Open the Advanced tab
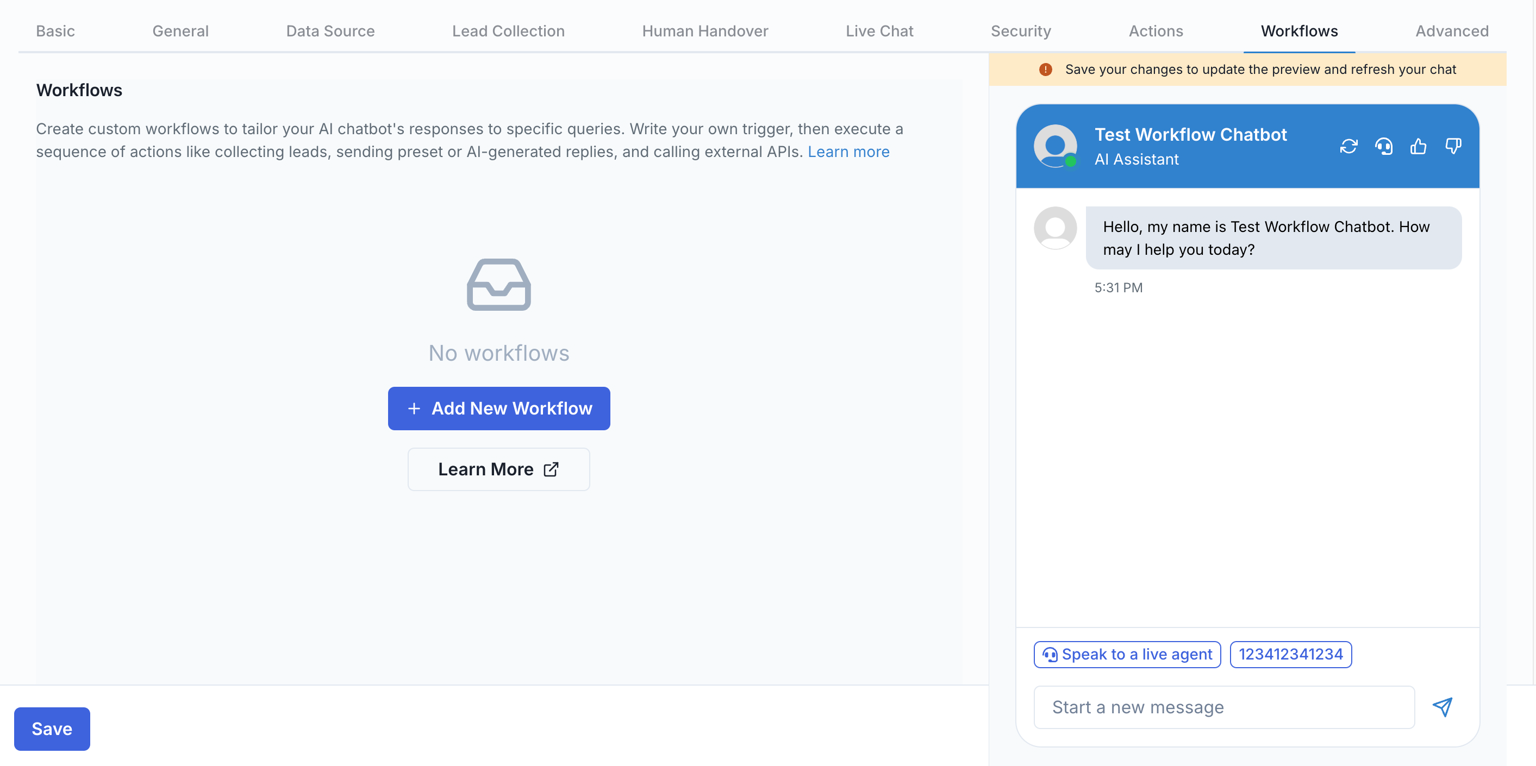 pyautogui.click(x=1451, y=31)
